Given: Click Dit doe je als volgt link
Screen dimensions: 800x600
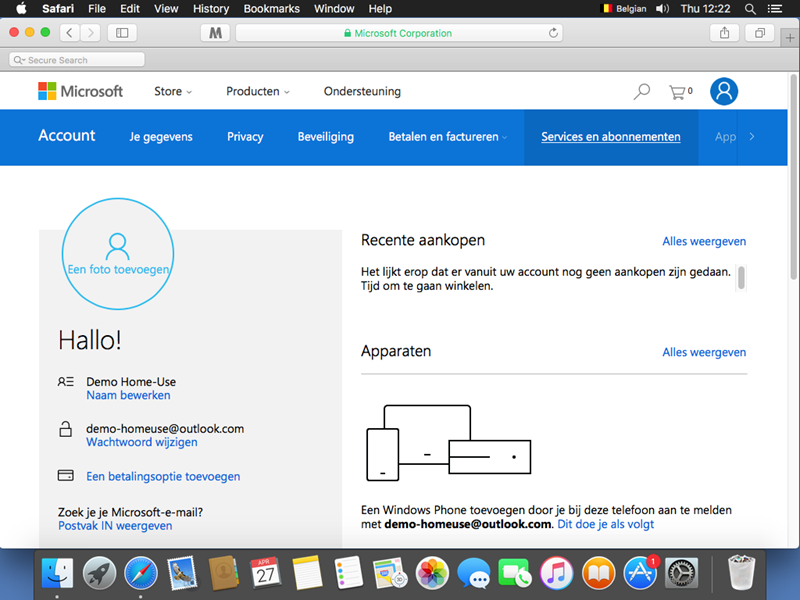Looking at the screenshot, I should coord(605,524).
